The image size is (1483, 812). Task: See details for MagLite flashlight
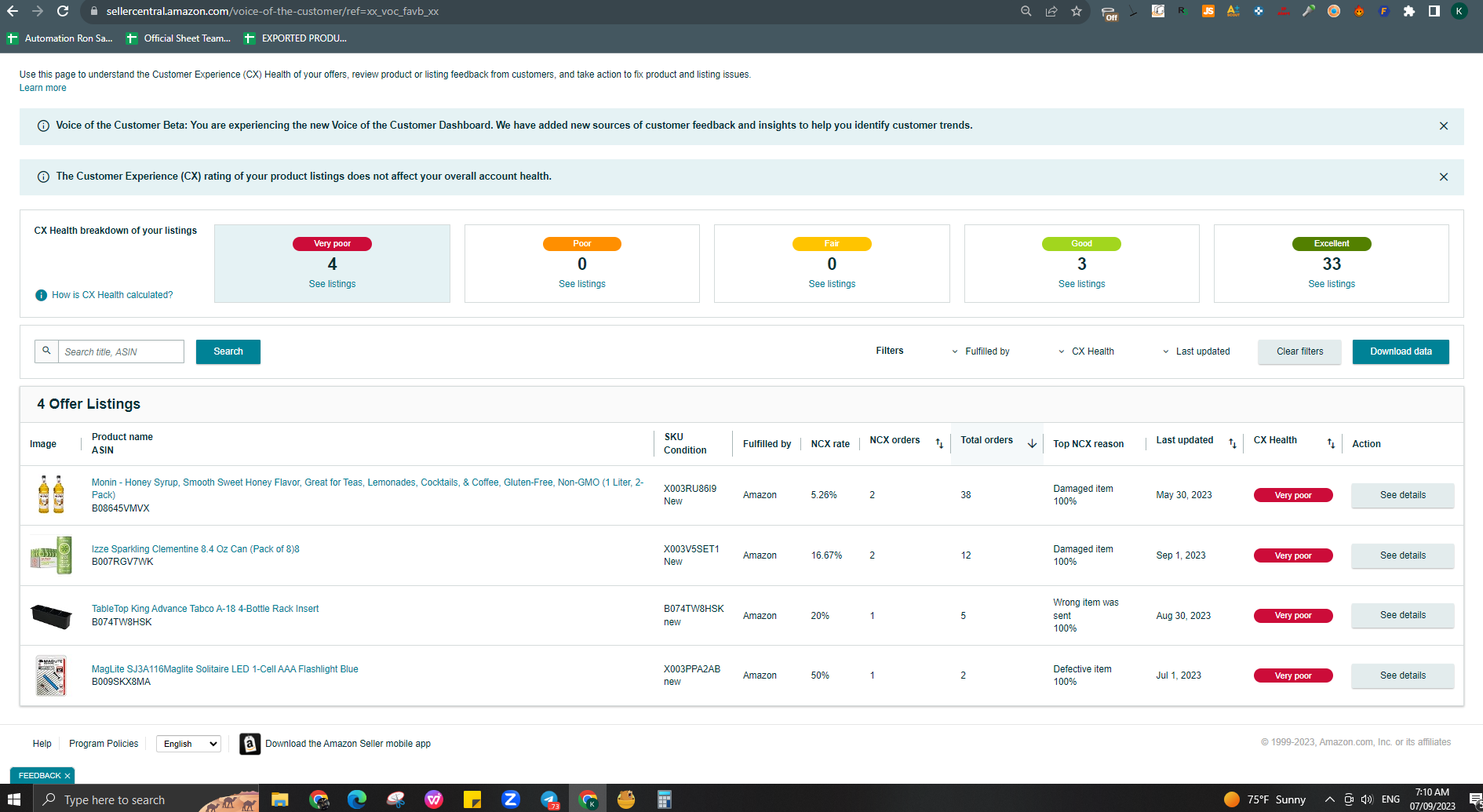pyautogui.click(x=1403, y=675)
